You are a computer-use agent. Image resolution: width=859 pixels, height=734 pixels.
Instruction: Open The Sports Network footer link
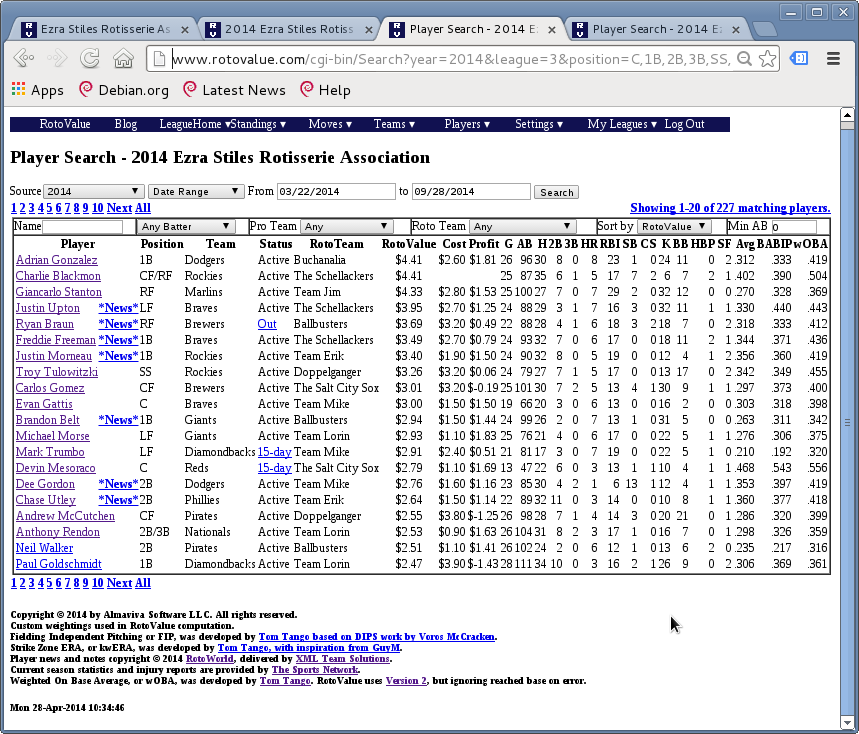click(x=315, y=670)
